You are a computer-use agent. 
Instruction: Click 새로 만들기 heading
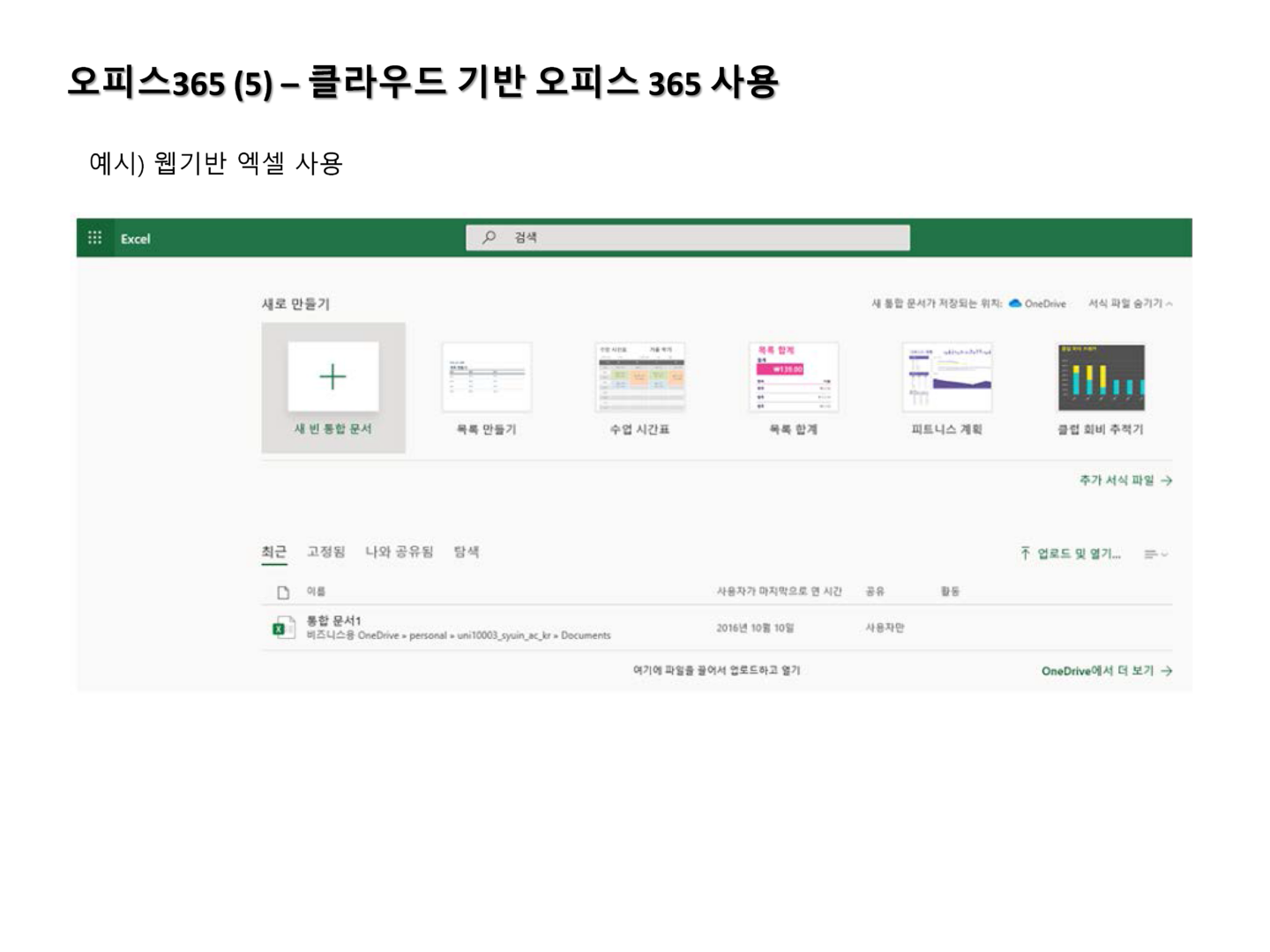[295, 304]
